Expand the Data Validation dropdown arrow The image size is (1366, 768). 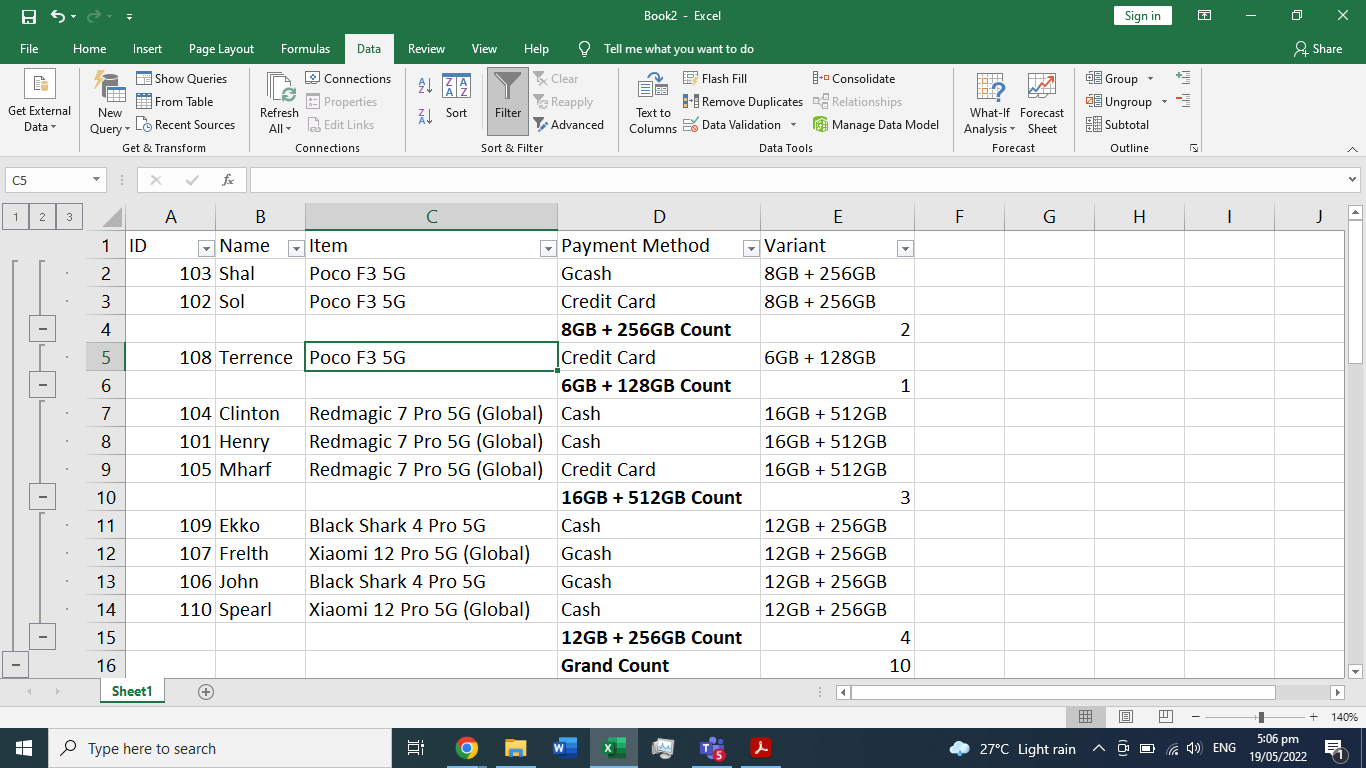(794, 125)
